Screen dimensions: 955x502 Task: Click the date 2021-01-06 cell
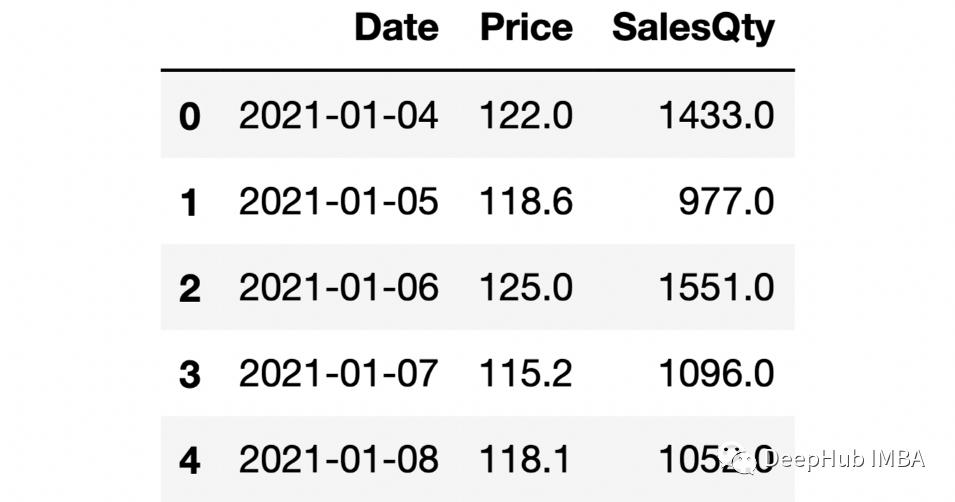[339, 288]
